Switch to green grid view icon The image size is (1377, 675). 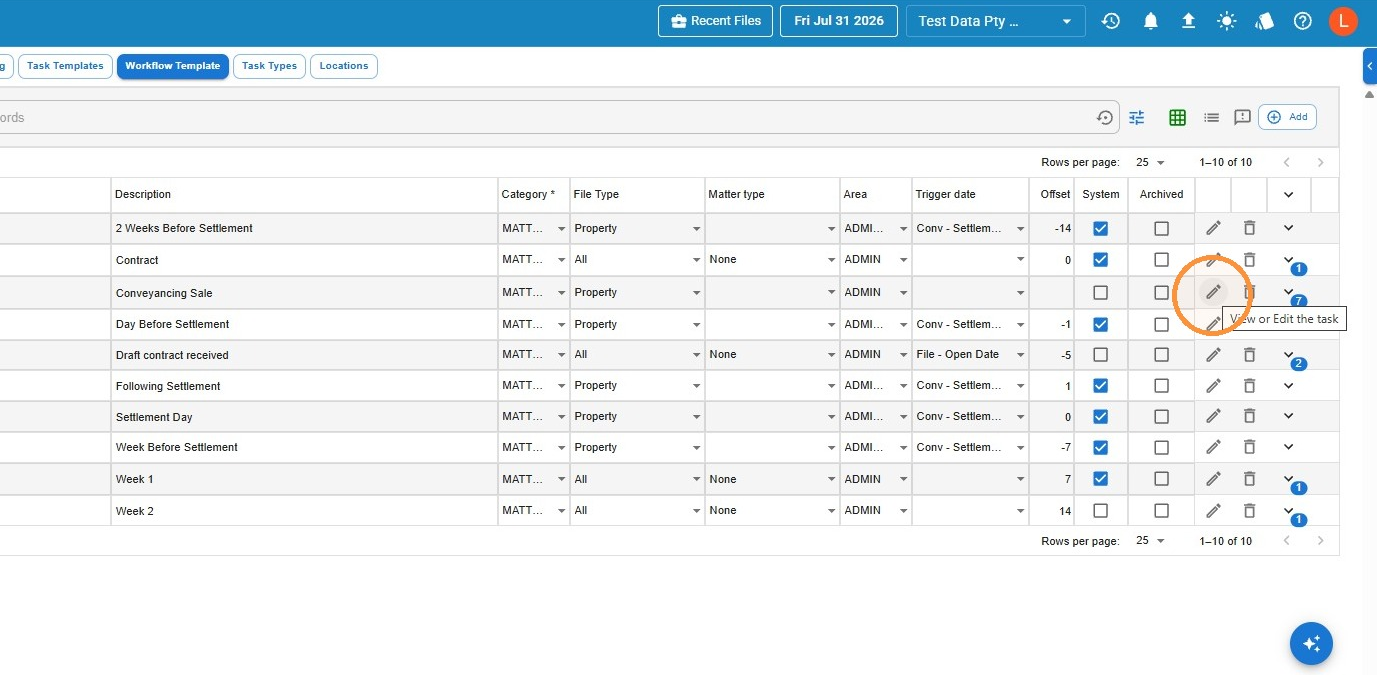pos(1177,117)
